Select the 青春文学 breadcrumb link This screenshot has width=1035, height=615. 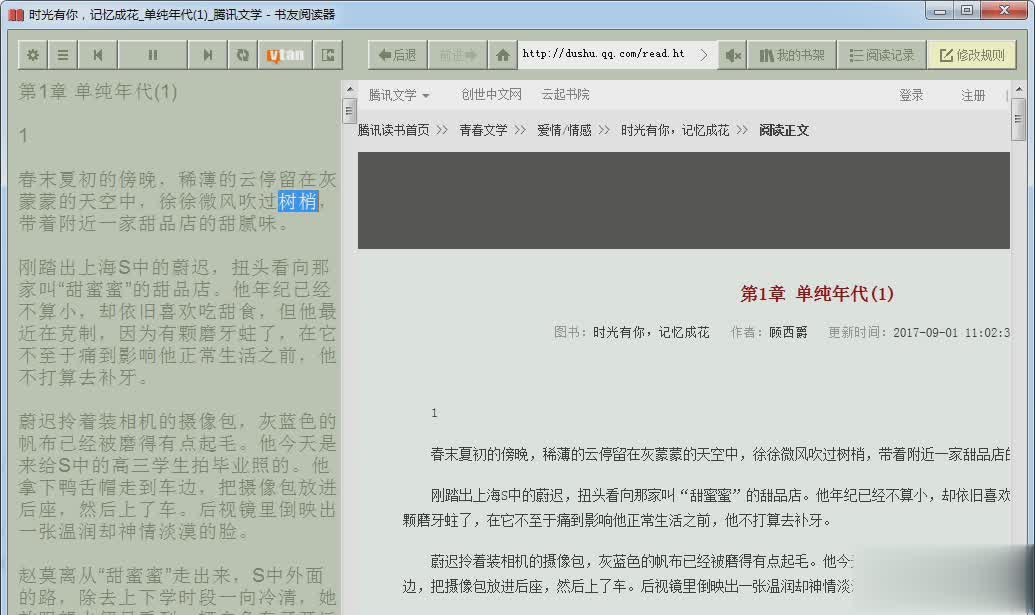[x=483, y=130]
